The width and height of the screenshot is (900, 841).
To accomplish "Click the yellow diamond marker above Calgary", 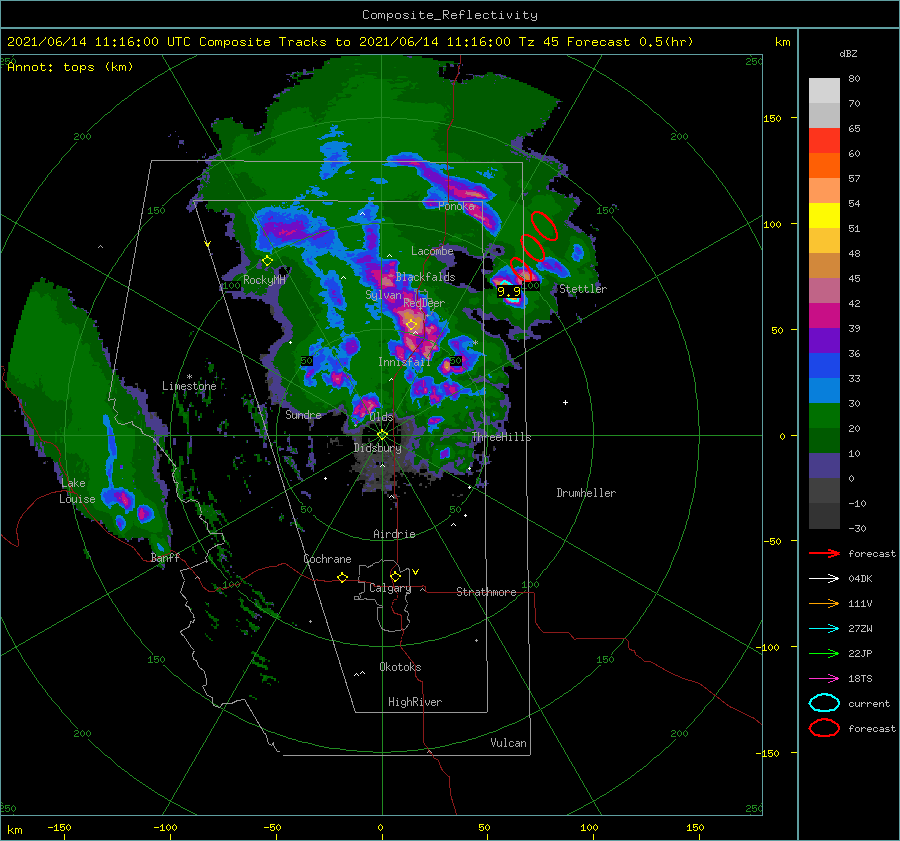I will pyautogui.click(x=395, y=576).
